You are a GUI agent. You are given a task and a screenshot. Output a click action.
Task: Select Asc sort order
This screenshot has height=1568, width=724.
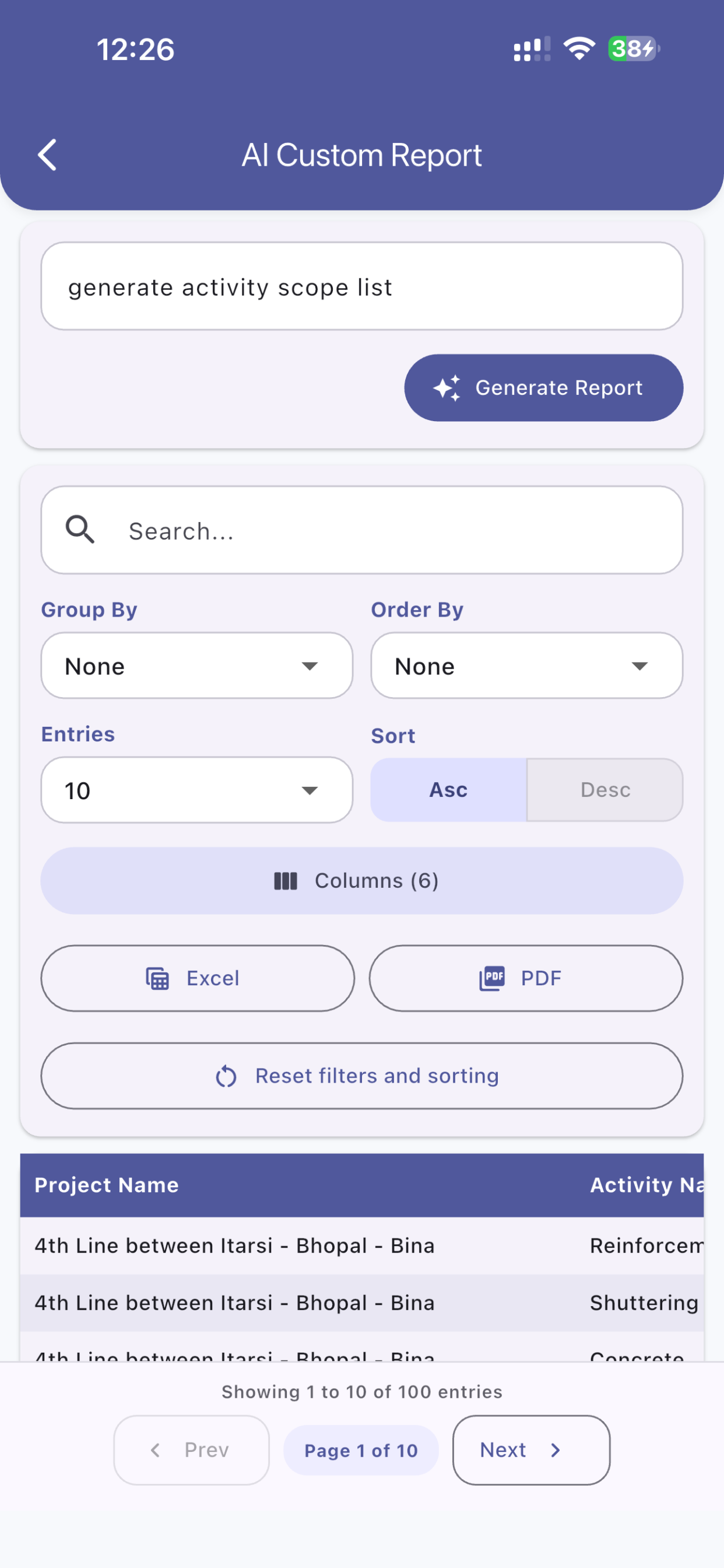[x=448, y=789]
